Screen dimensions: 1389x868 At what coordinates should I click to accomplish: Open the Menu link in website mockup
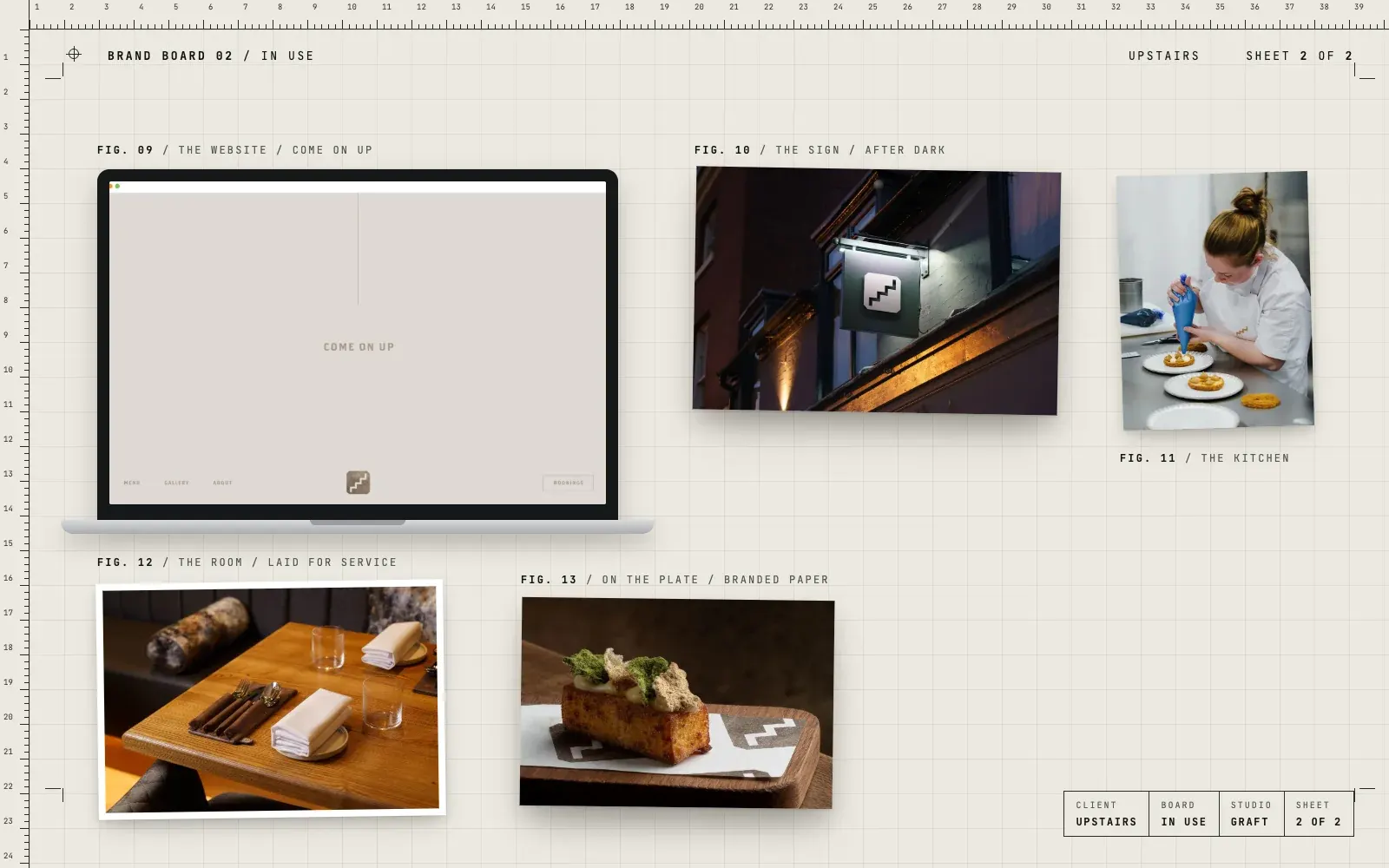click(x=132, y=483)
